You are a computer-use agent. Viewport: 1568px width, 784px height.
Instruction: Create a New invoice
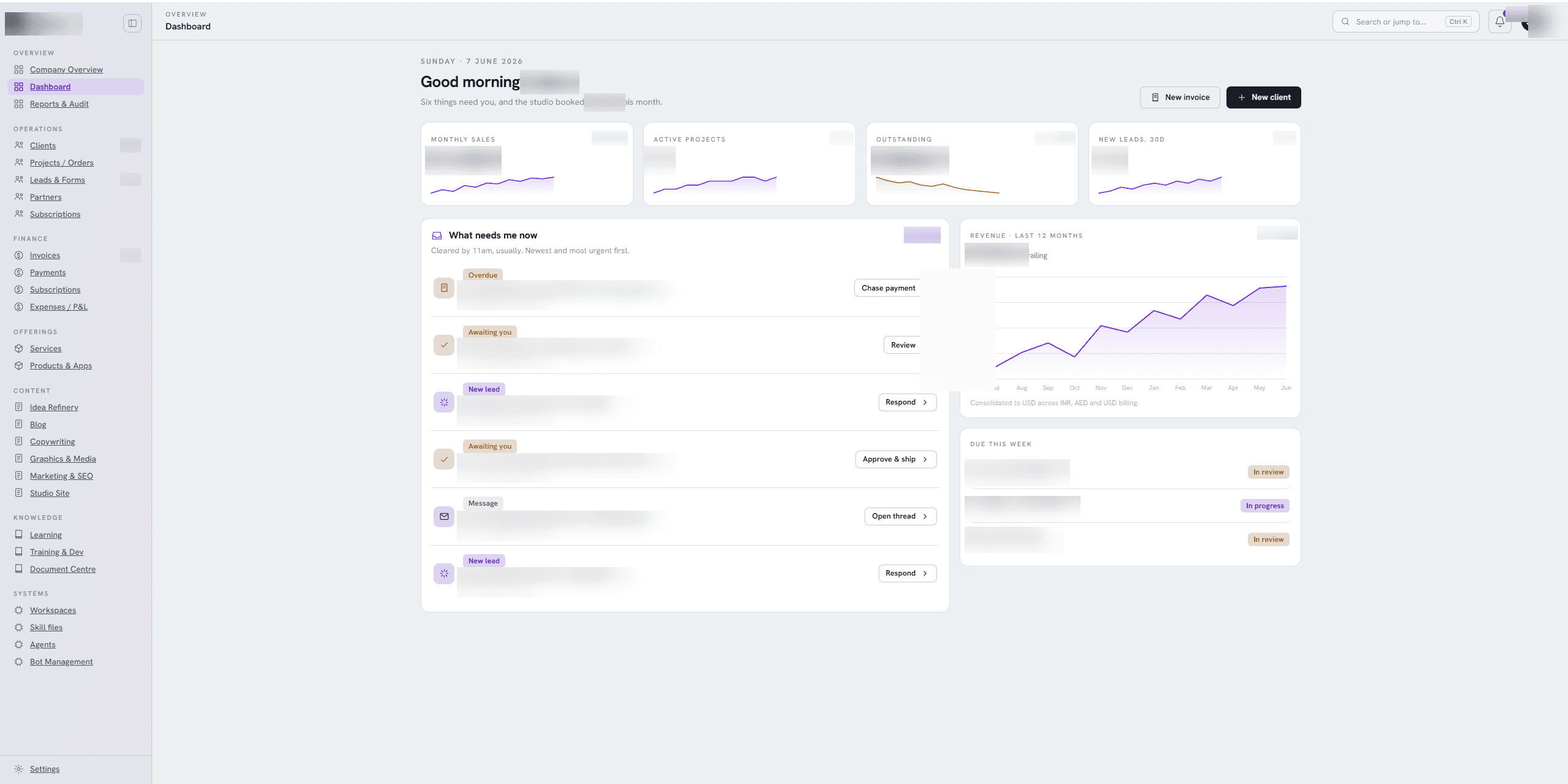(1180, 97)
